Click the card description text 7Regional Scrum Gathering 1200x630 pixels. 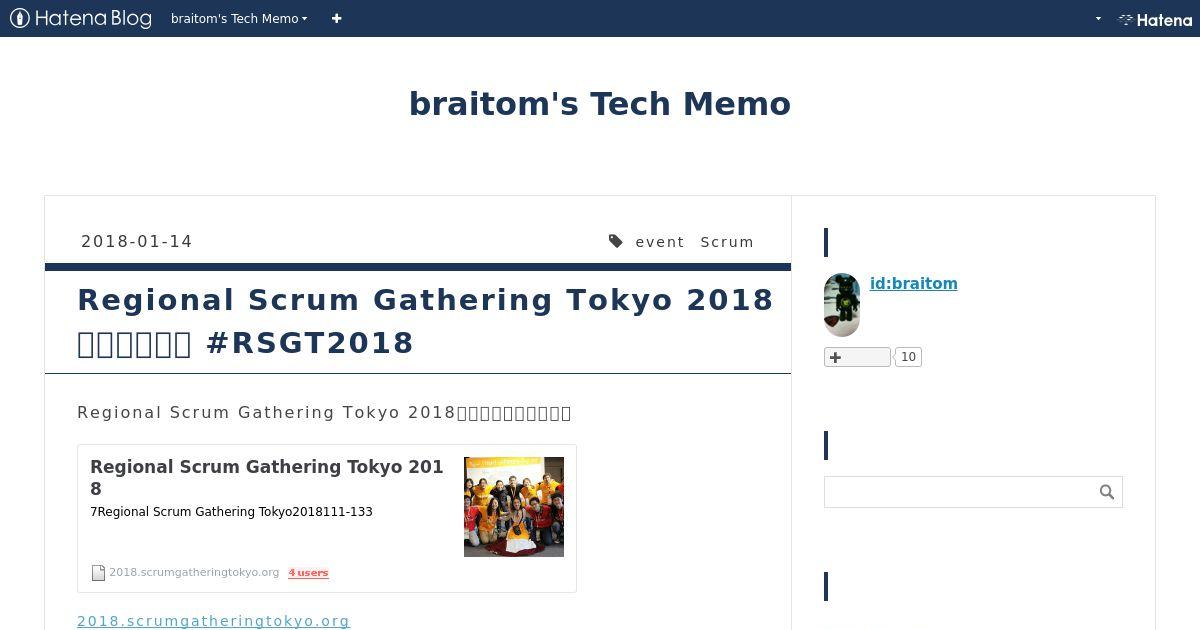[231, 512]
